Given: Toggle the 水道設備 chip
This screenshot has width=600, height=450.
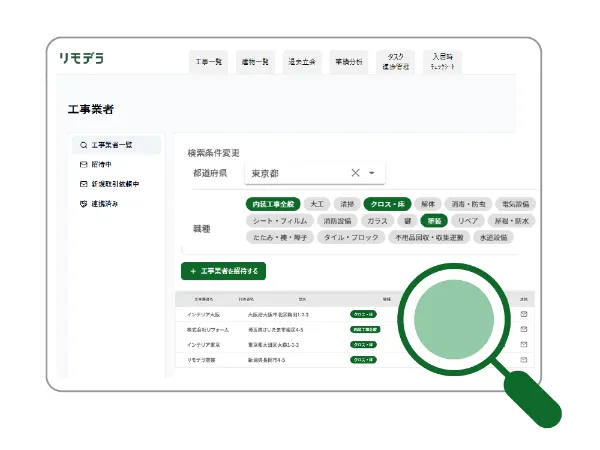Looking at the screenshot, I should point(493,237).
